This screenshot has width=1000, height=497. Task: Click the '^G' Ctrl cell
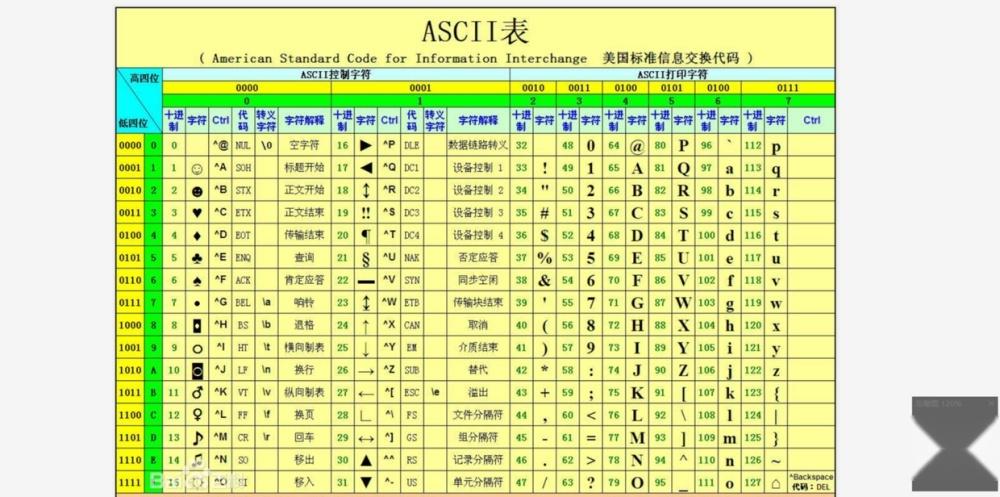point(221,303)
